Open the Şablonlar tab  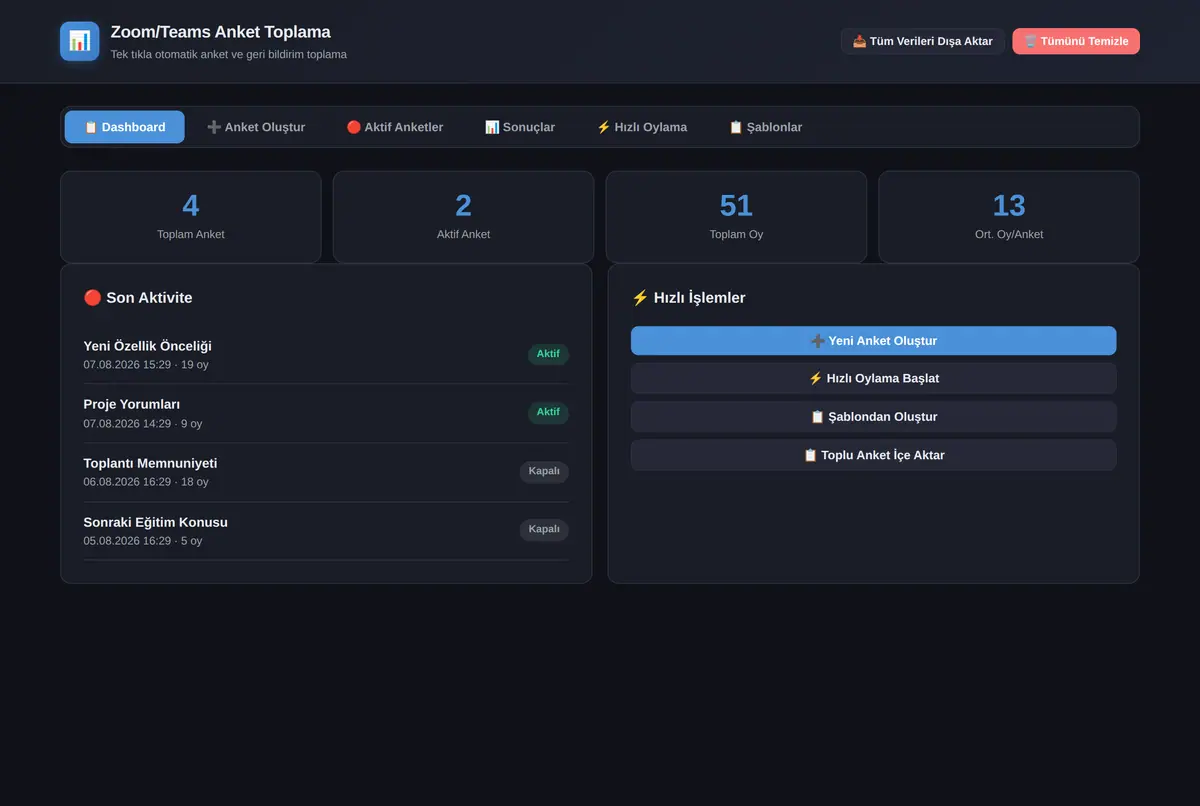tap(765, 127)
